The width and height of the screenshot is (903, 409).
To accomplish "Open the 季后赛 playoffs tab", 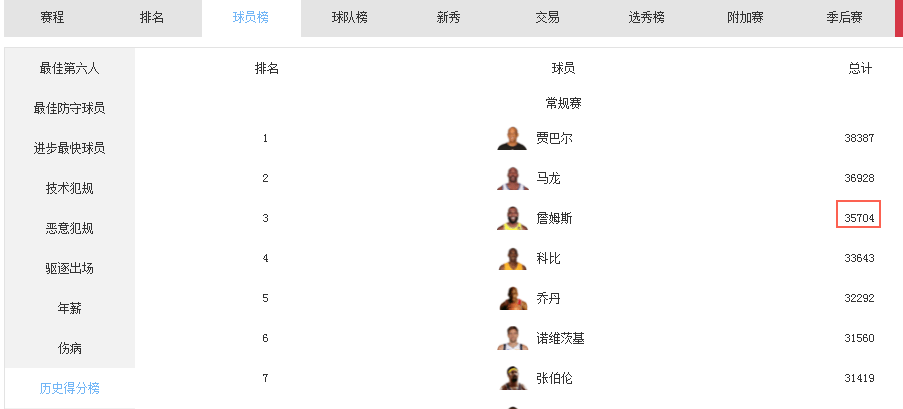I will click(844, 18).
